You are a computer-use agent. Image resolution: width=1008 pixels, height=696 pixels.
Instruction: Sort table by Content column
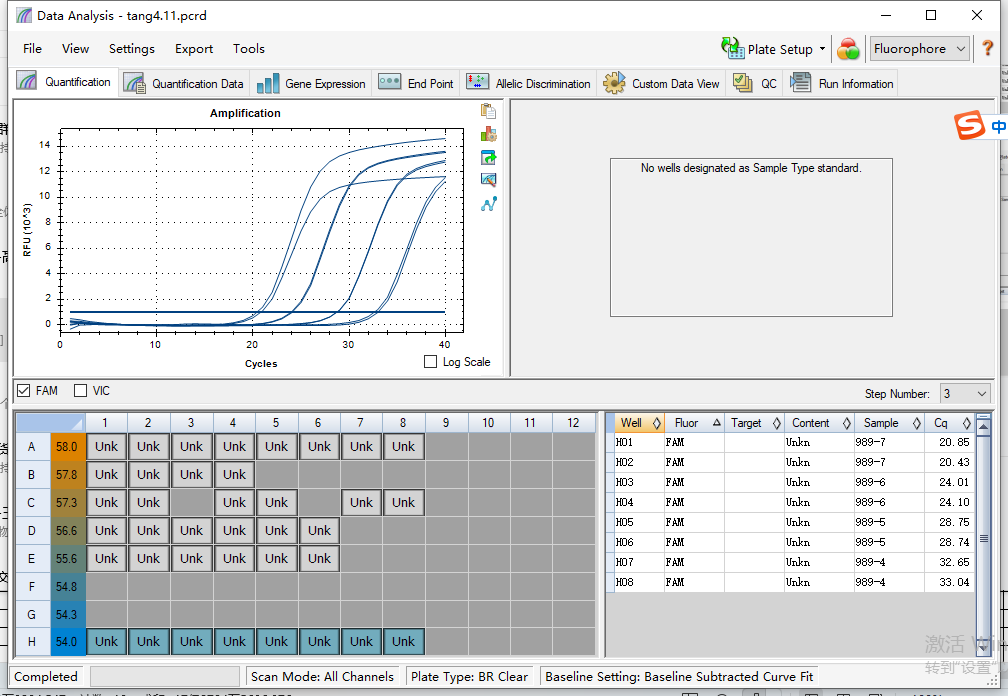click(819, 423)
